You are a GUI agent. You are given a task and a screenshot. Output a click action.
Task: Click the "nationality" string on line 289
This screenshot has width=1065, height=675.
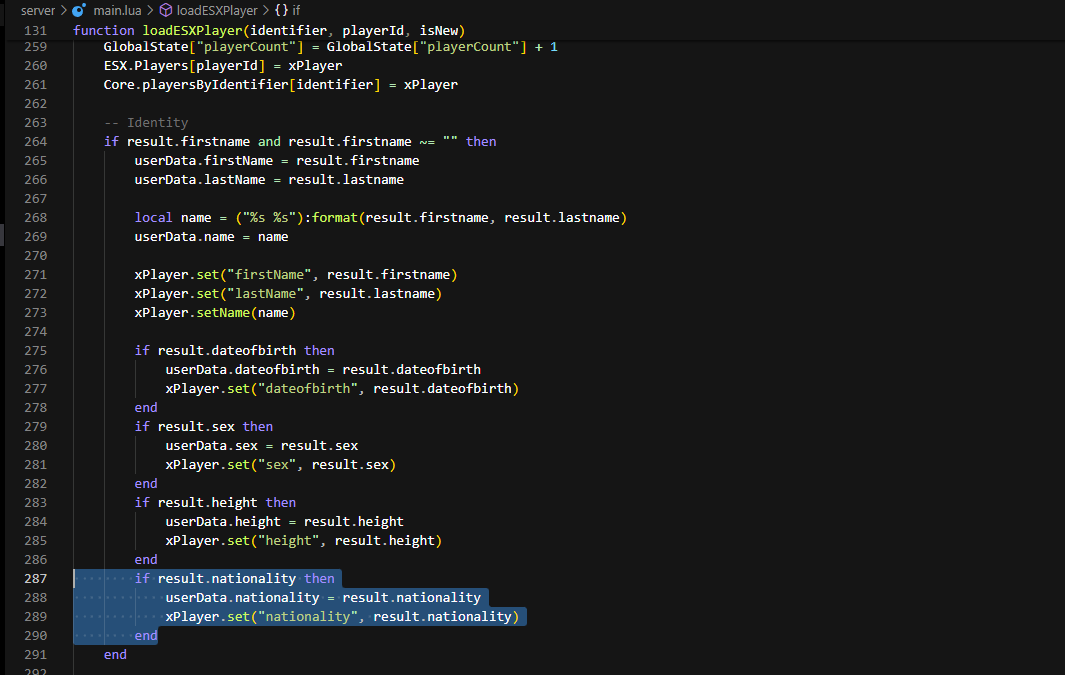tap(308, 617)
